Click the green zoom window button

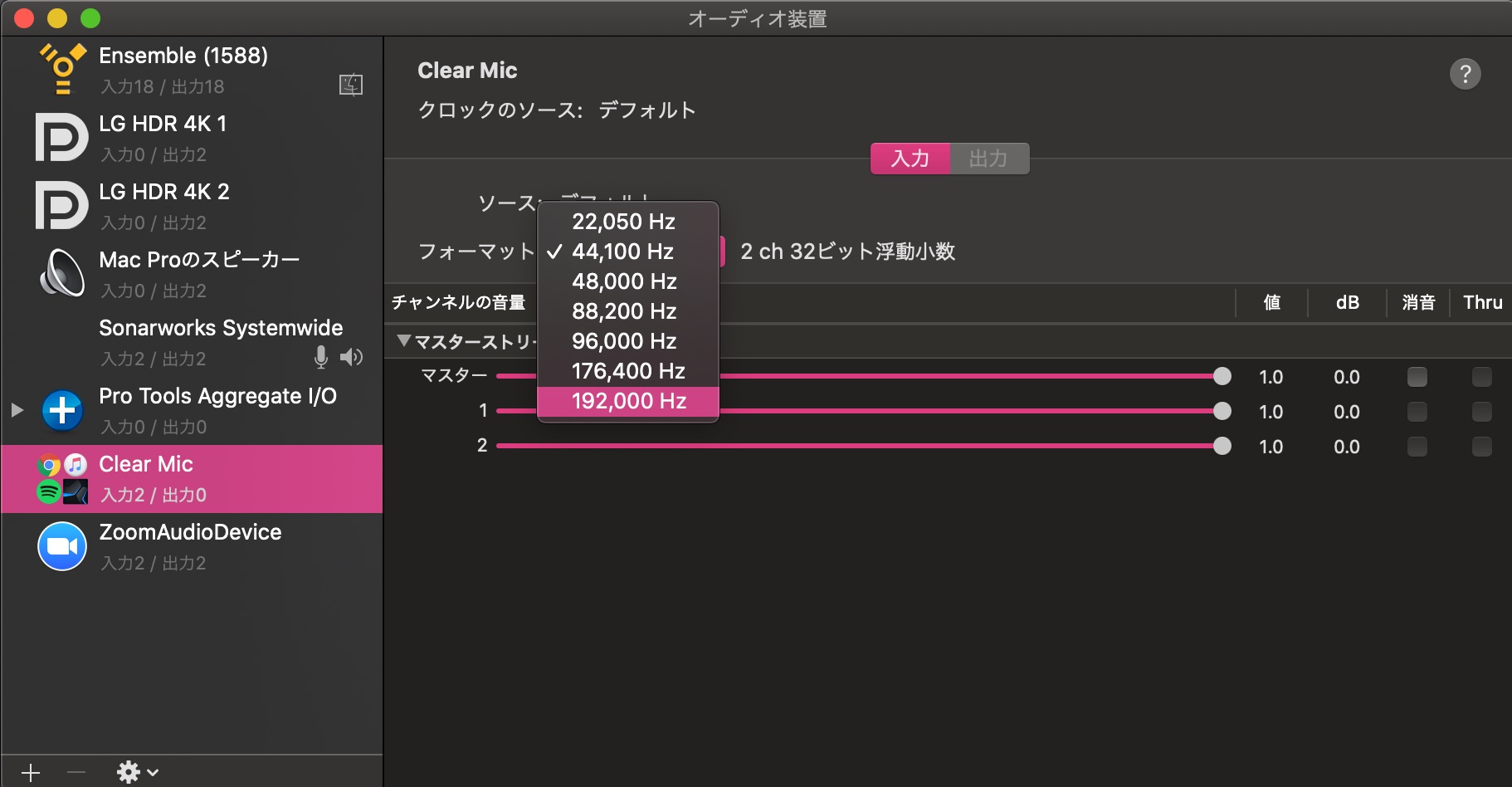point(90,17)
